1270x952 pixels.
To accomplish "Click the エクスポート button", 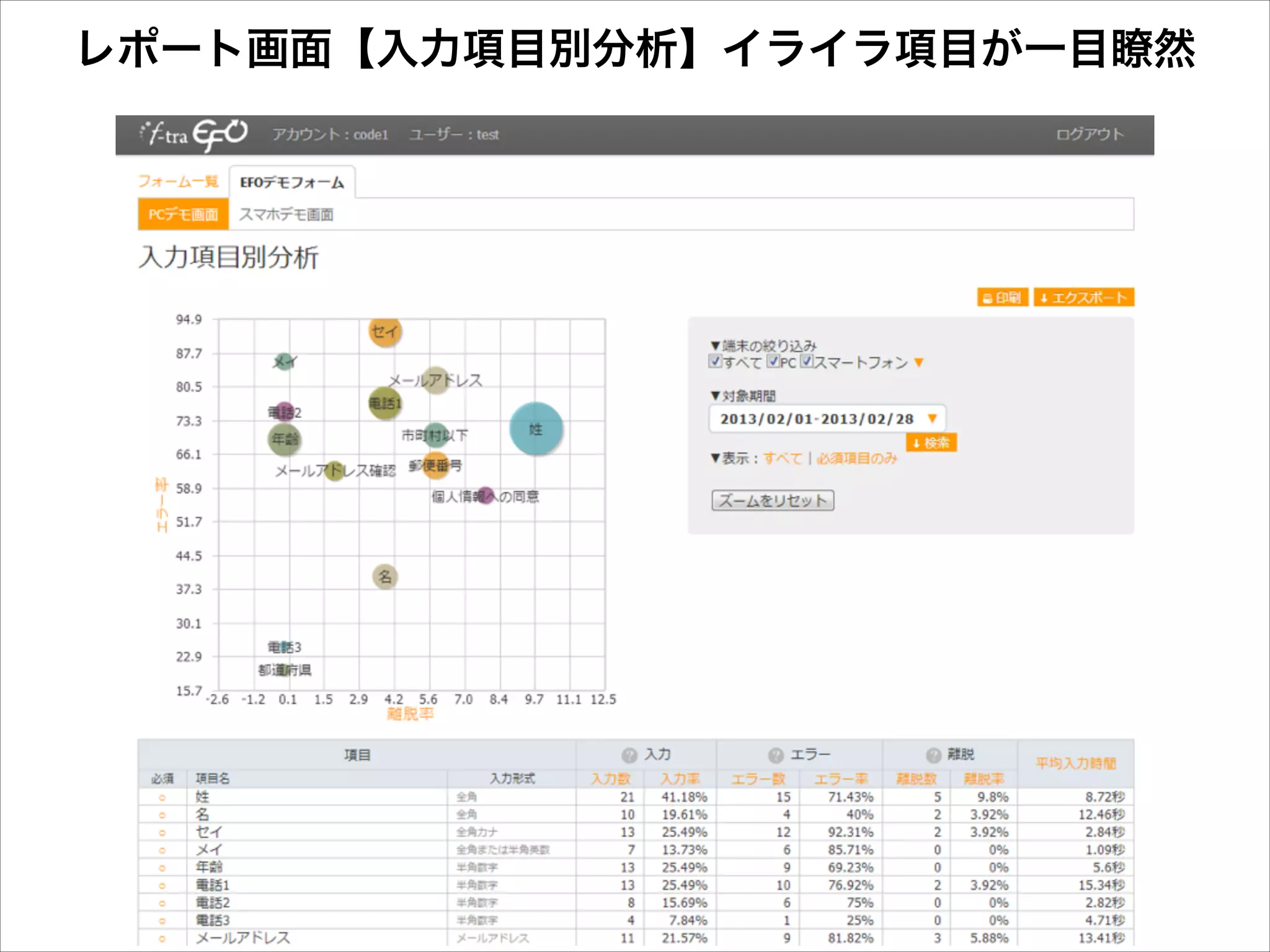I will [x=1084, y=297].
